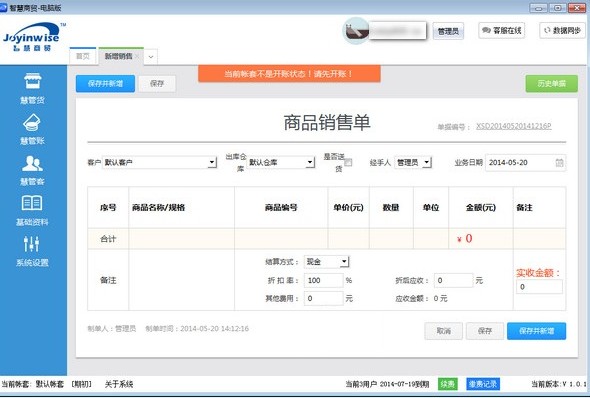590x398 pixels.
Task: Click the 序号 column header
Action: point(108,208)
